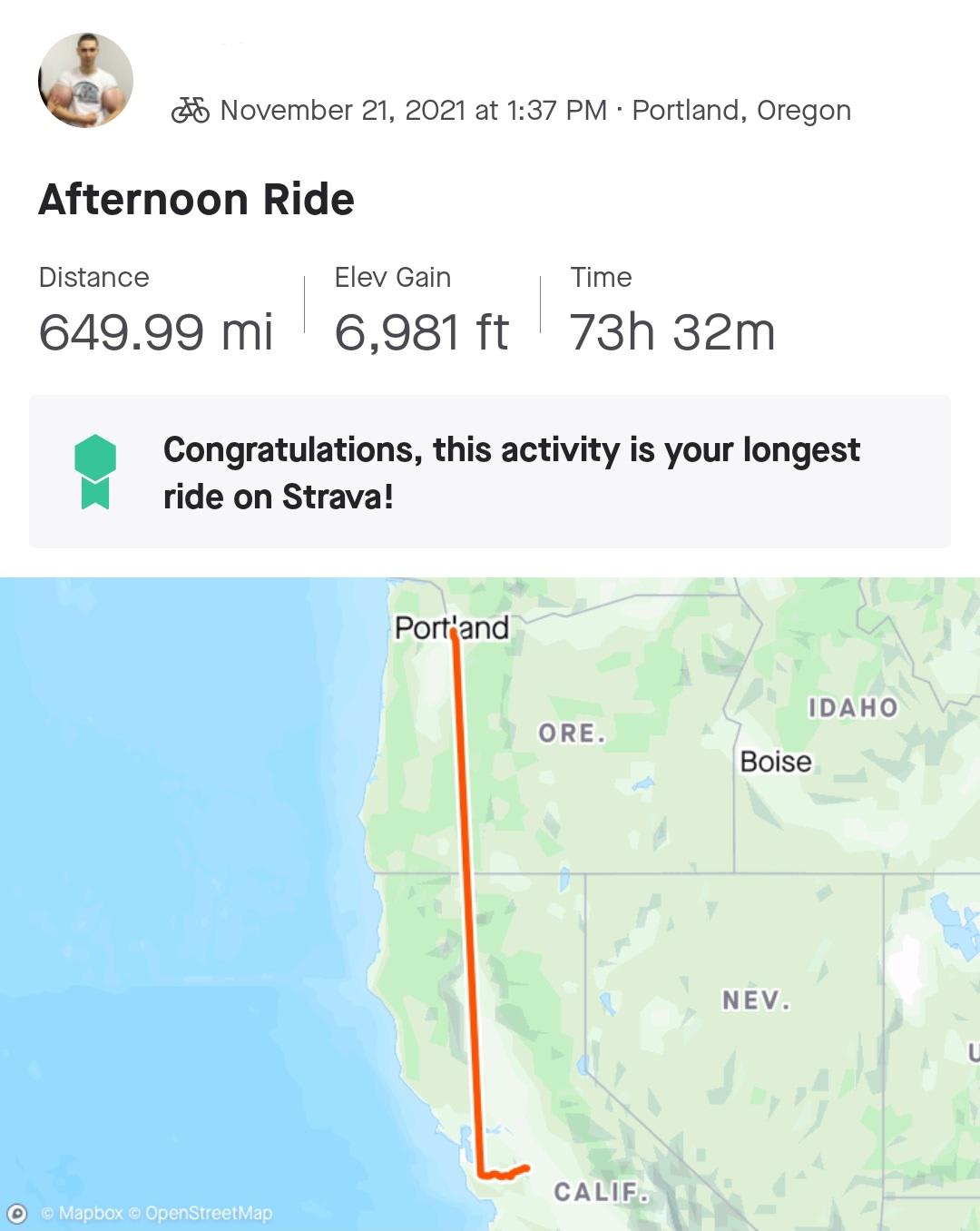Open the OpenStreetMap attribution link
Image resolution: width=980 pixels, height=1231 pixels.
click(x=201, y=1213)
